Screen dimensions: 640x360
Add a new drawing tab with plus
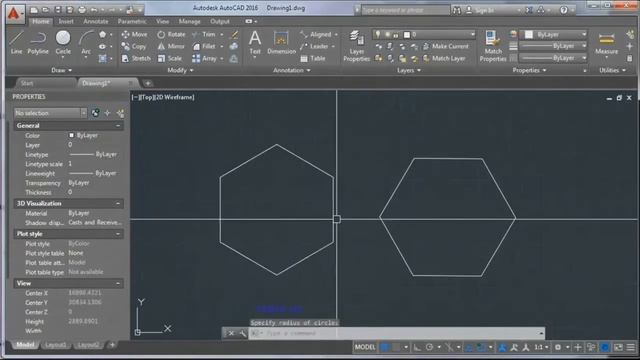[148, 83]
